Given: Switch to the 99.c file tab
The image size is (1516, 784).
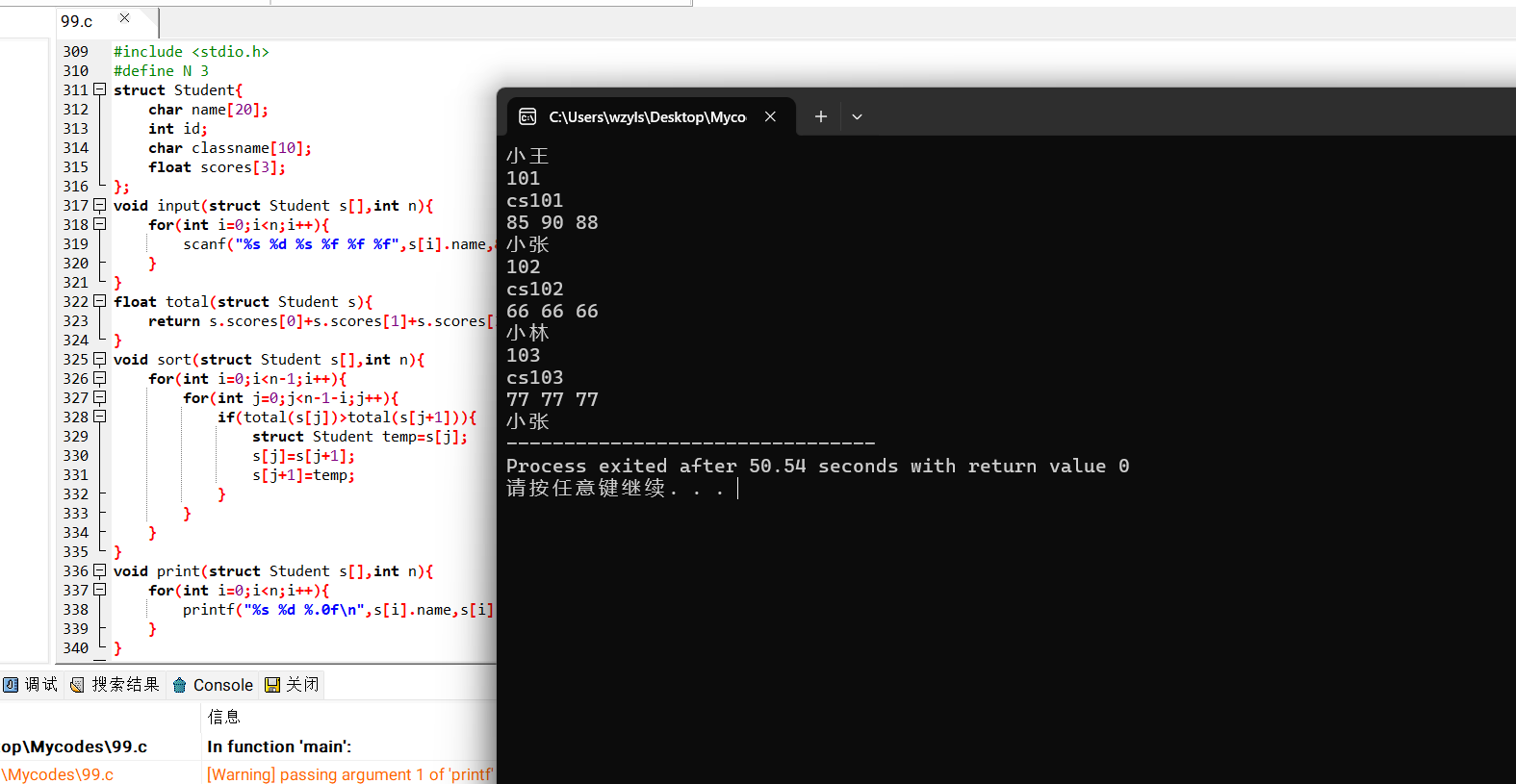Looking at the screenshot, I should (77, 21).
